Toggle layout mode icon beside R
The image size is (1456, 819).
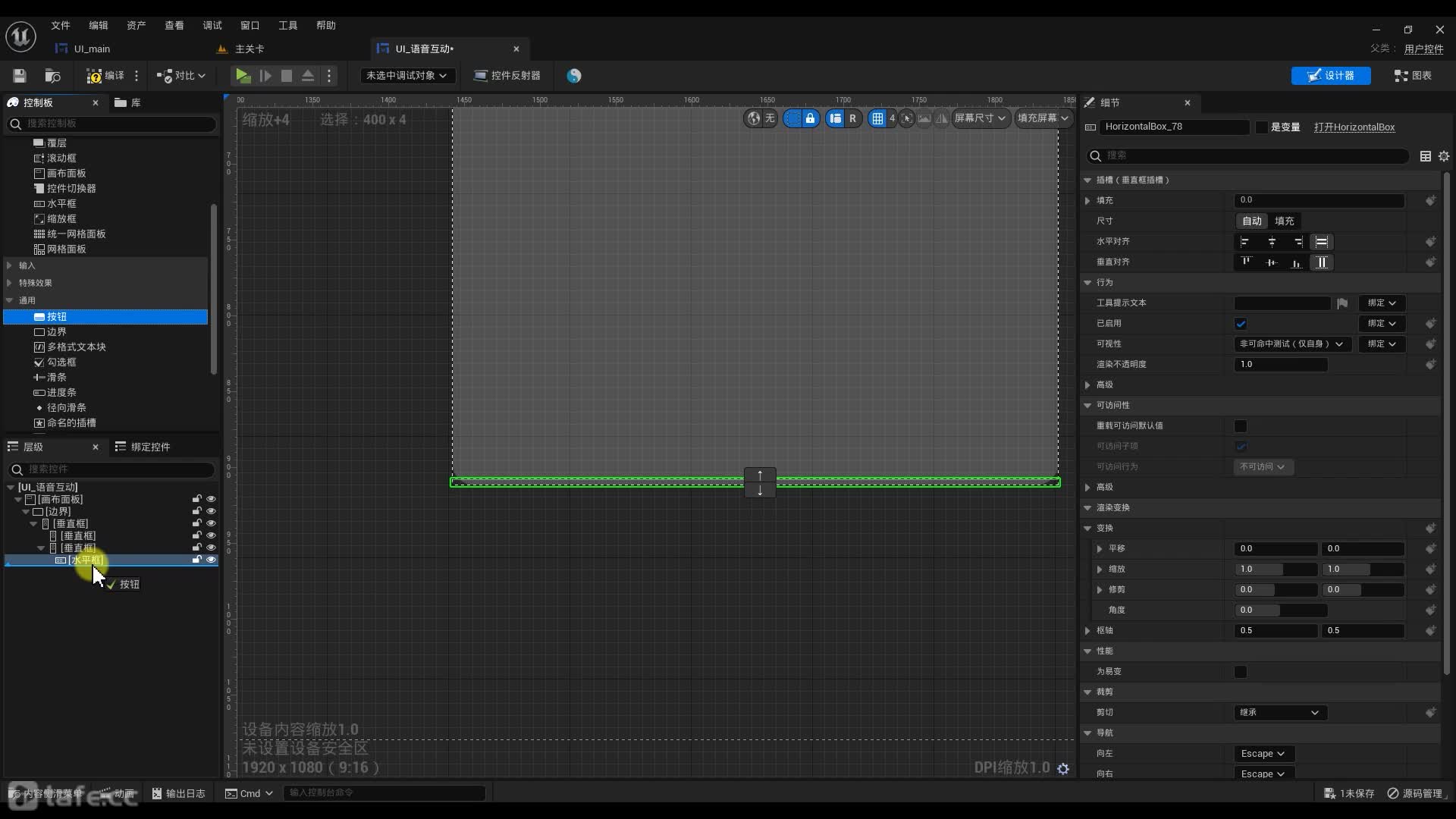pos(835,118)
